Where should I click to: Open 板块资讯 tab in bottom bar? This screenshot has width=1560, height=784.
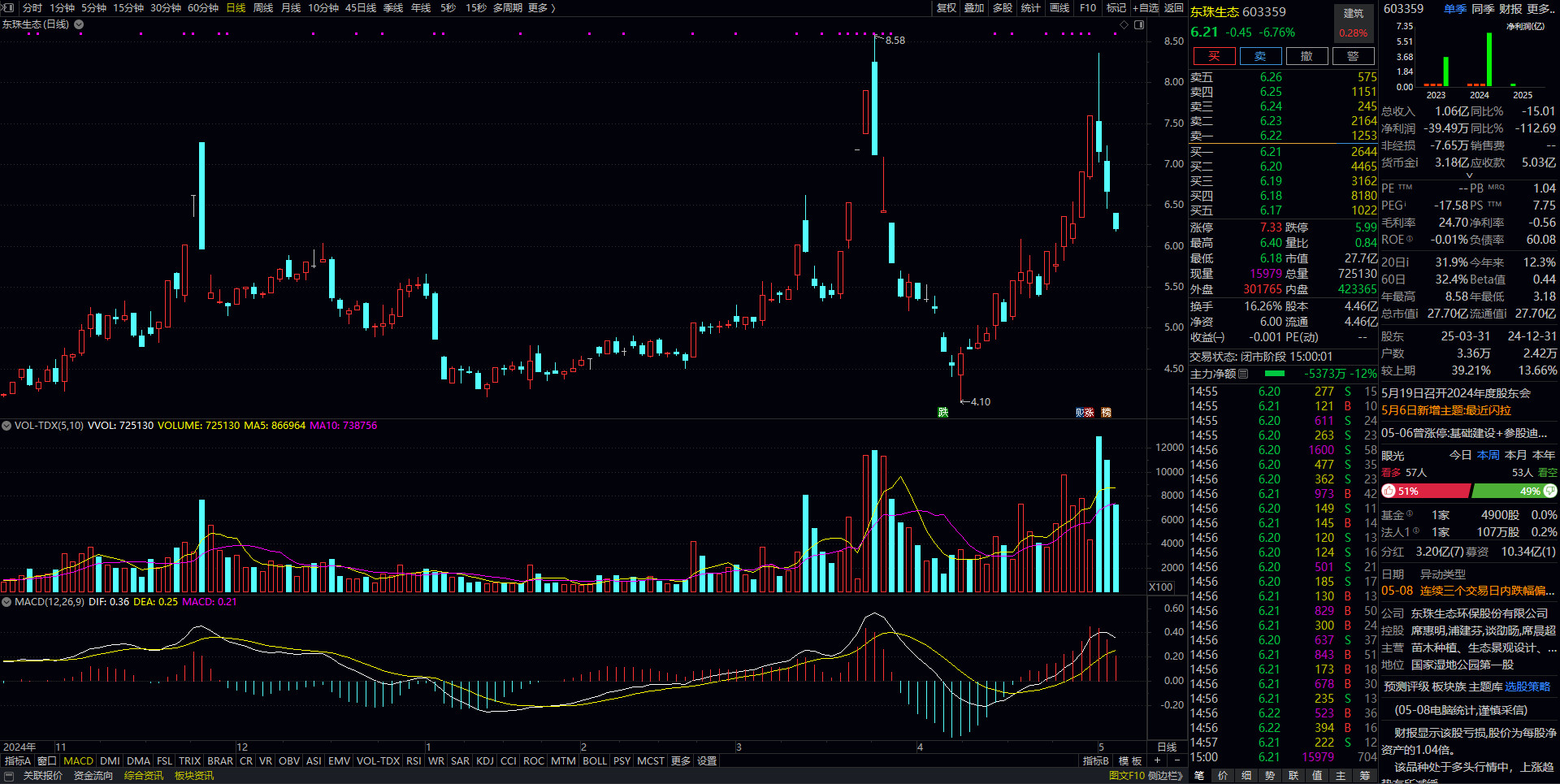[194, 776]
